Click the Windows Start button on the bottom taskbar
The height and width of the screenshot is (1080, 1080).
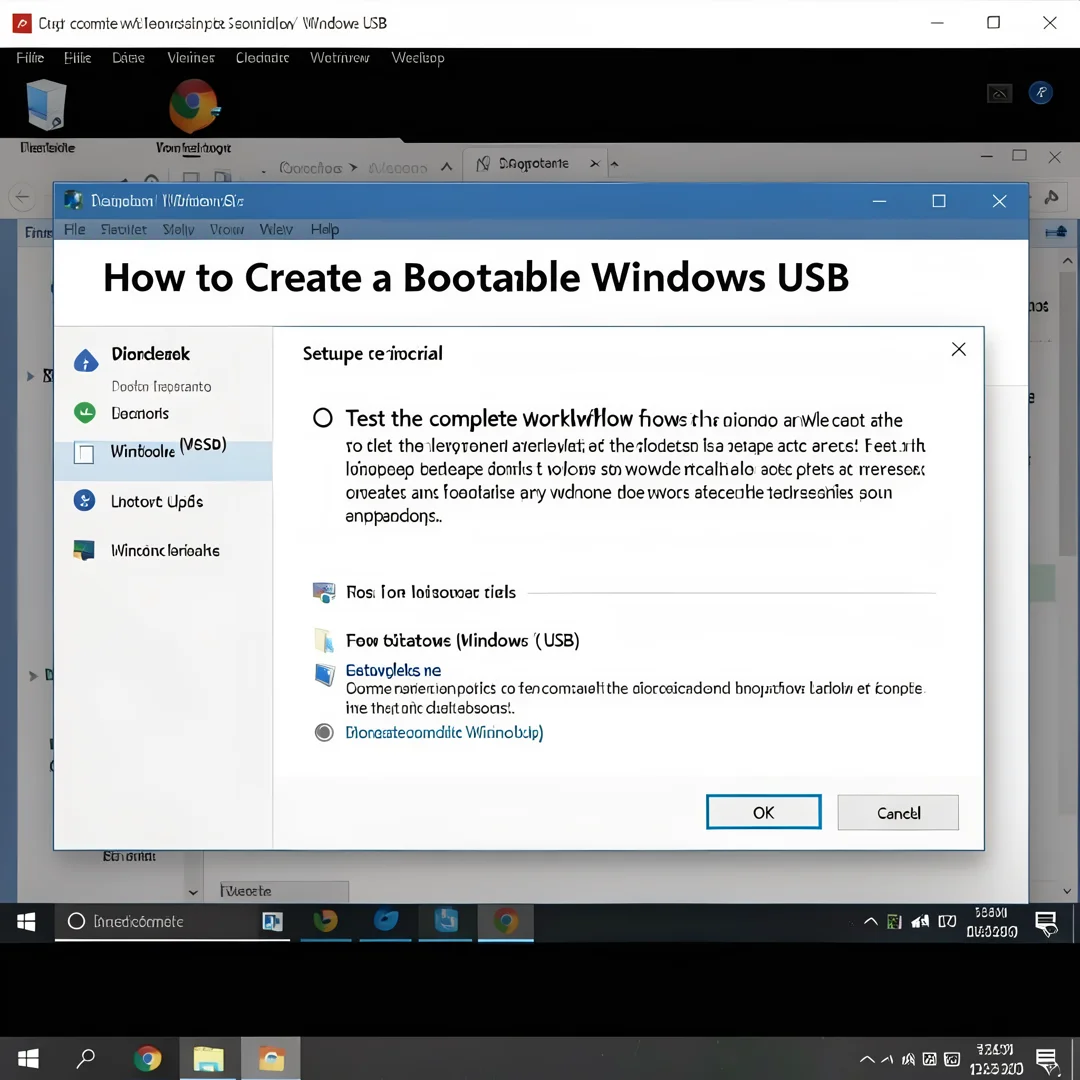coord(28,1059)
